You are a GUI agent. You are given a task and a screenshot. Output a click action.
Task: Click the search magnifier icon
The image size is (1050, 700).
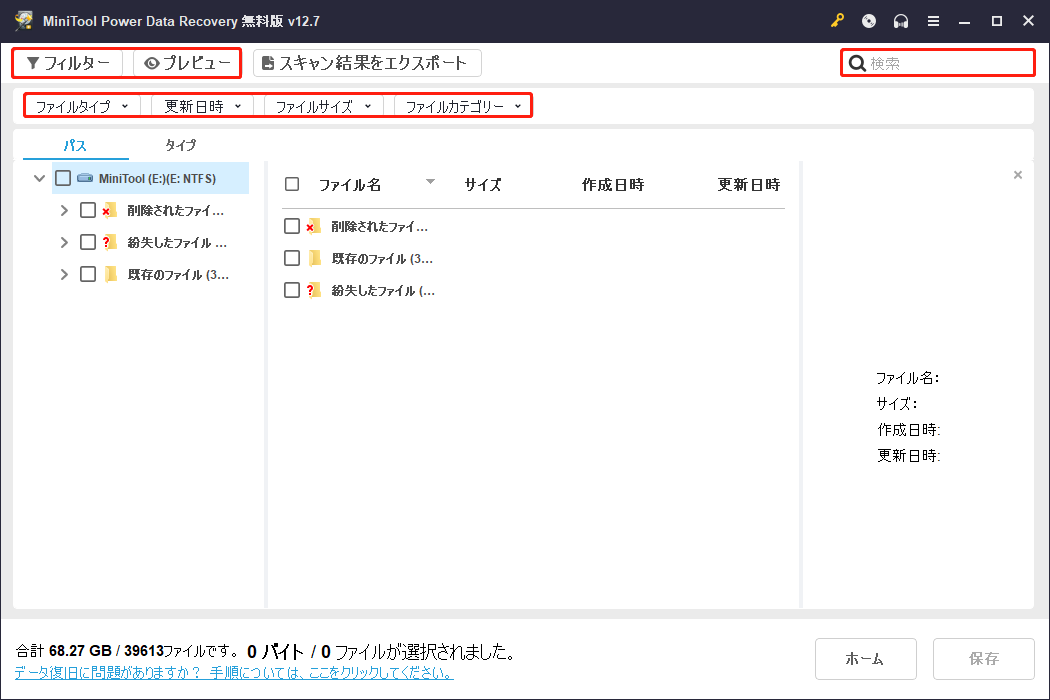[858, 62]
